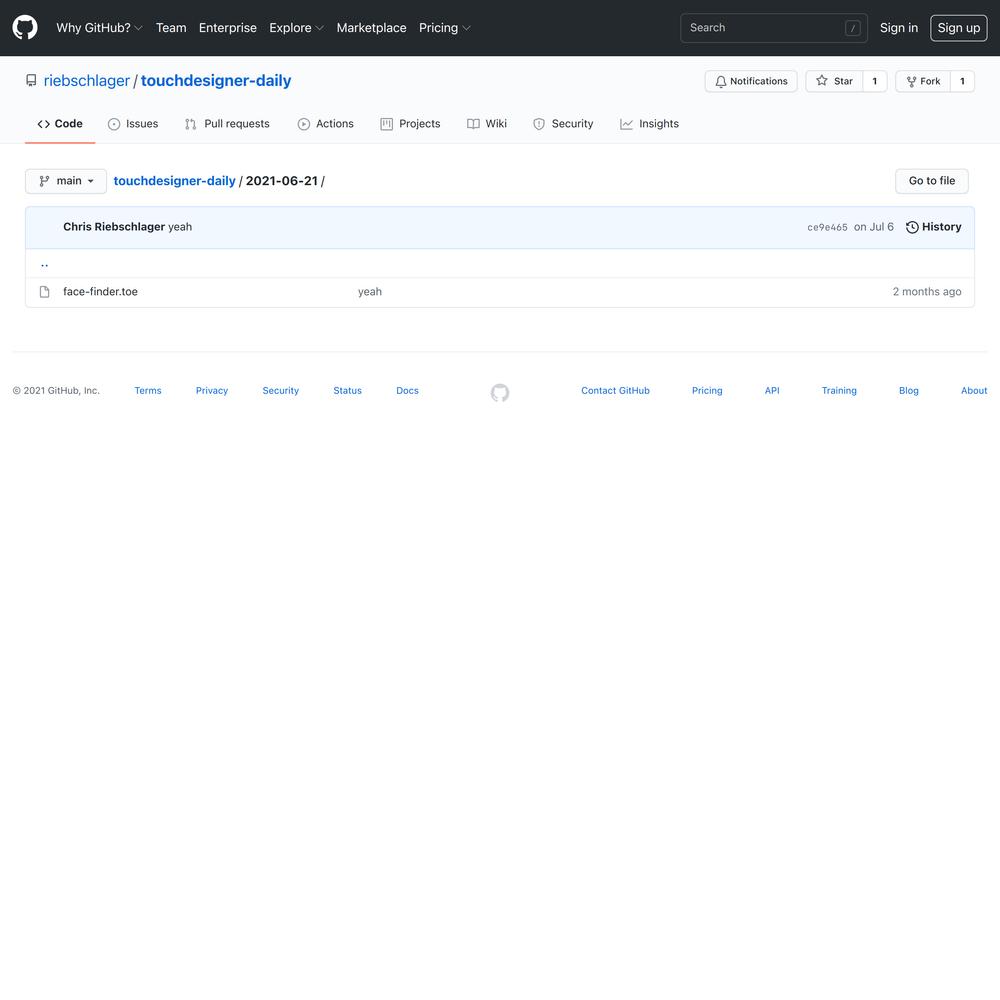Open yeah commit message in file row
The height and width of the screenshot is (1000, 1000).
(370, 292)
